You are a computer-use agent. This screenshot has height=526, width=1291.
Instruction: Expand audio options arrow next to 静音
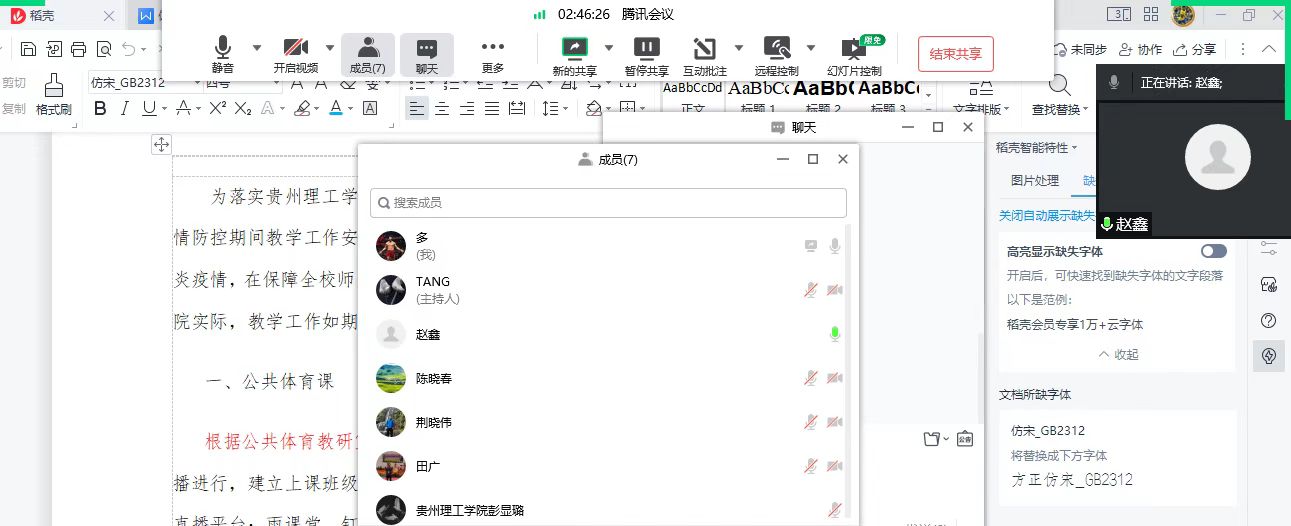[x=256, y=47]
